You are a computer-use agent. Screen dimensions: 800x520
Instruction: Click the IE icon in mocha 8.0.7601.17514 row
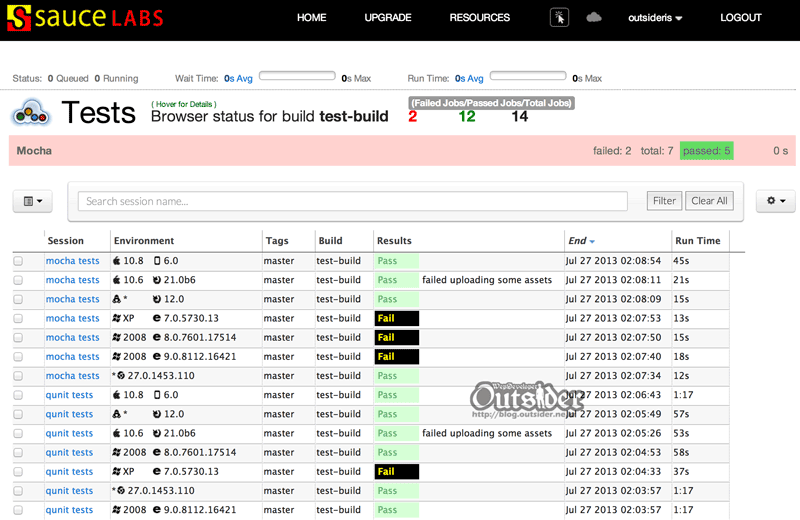(157, 337)
